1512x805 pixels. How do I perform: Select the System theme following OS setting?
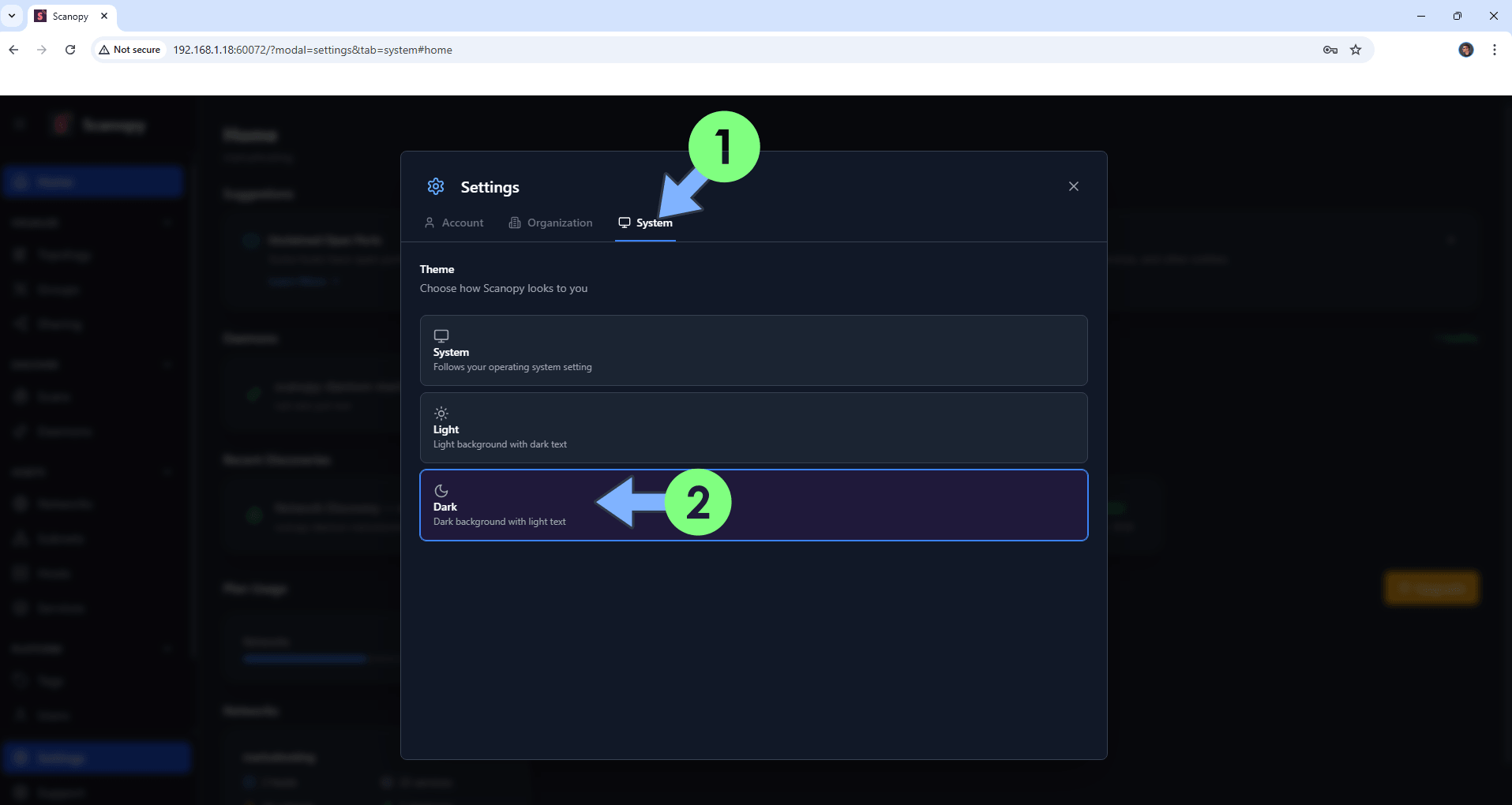click(x=753, y=350)
